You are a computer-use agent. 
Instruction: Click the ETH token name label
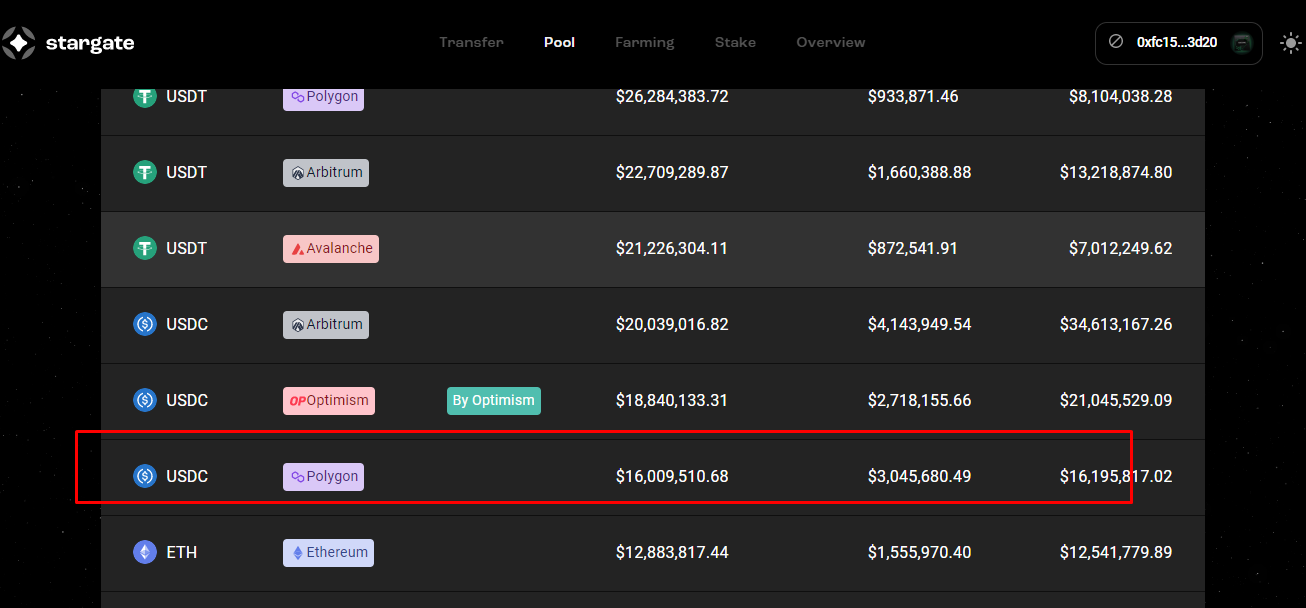point(182,552)
